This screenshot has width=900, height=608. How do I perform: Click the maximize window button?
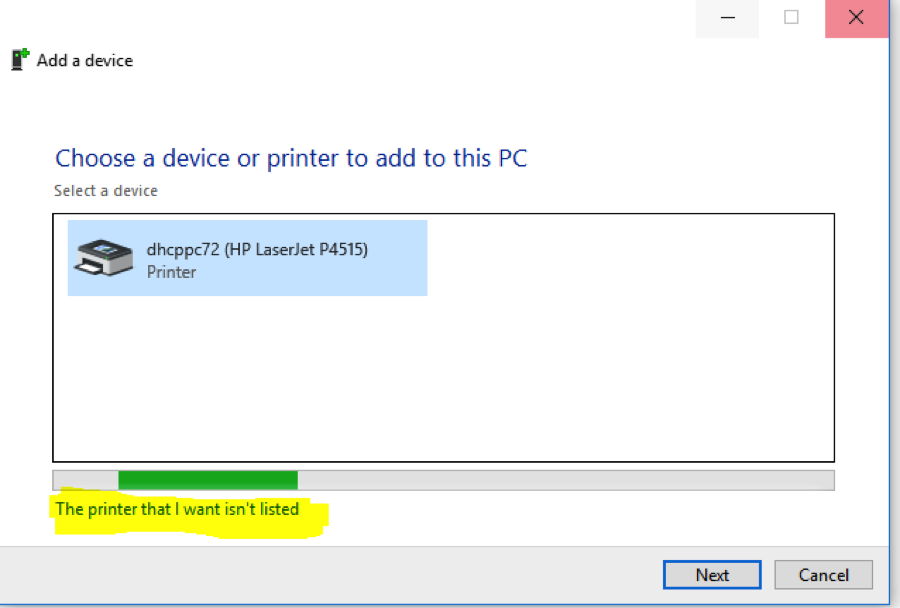coord(791,17)
